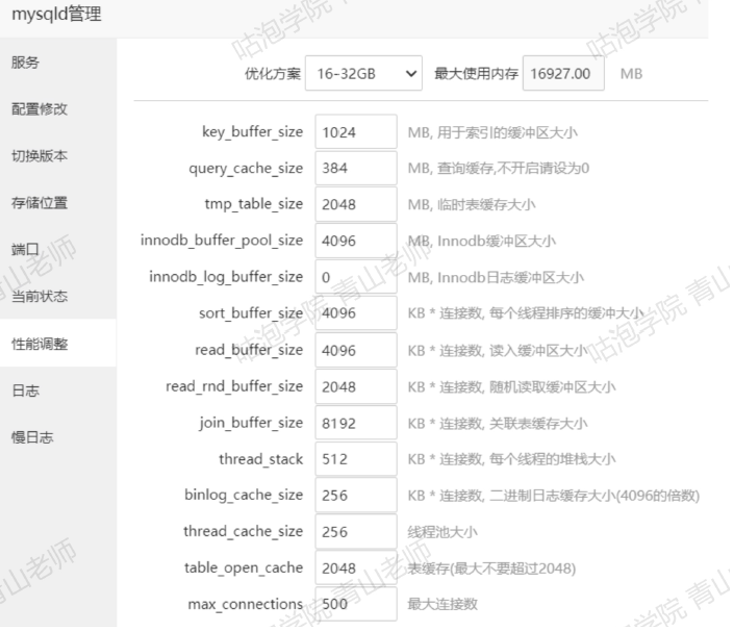The height and width of the screenshot is (627, 730).
Task: Go to 端口 sidebar tab
Action: (26, 250)
